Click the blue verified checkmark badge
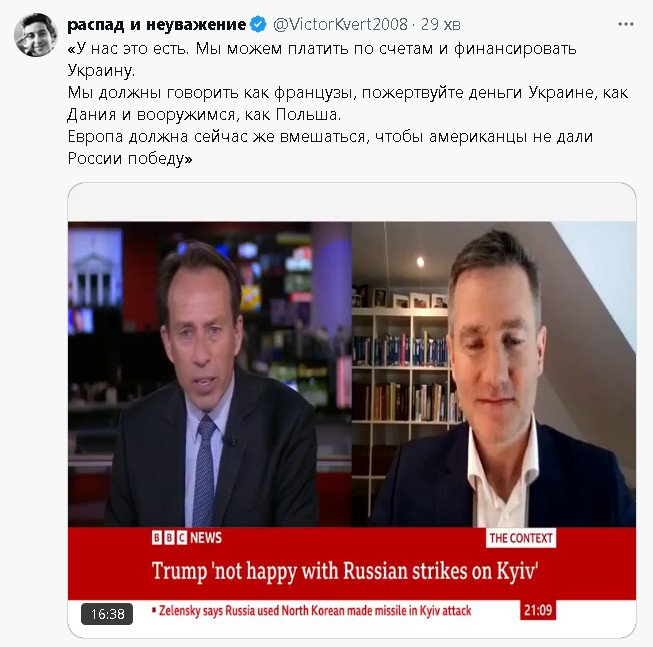The width and height of the screenshot is (653, 647). pyautogui.click(x=258, y=25)
